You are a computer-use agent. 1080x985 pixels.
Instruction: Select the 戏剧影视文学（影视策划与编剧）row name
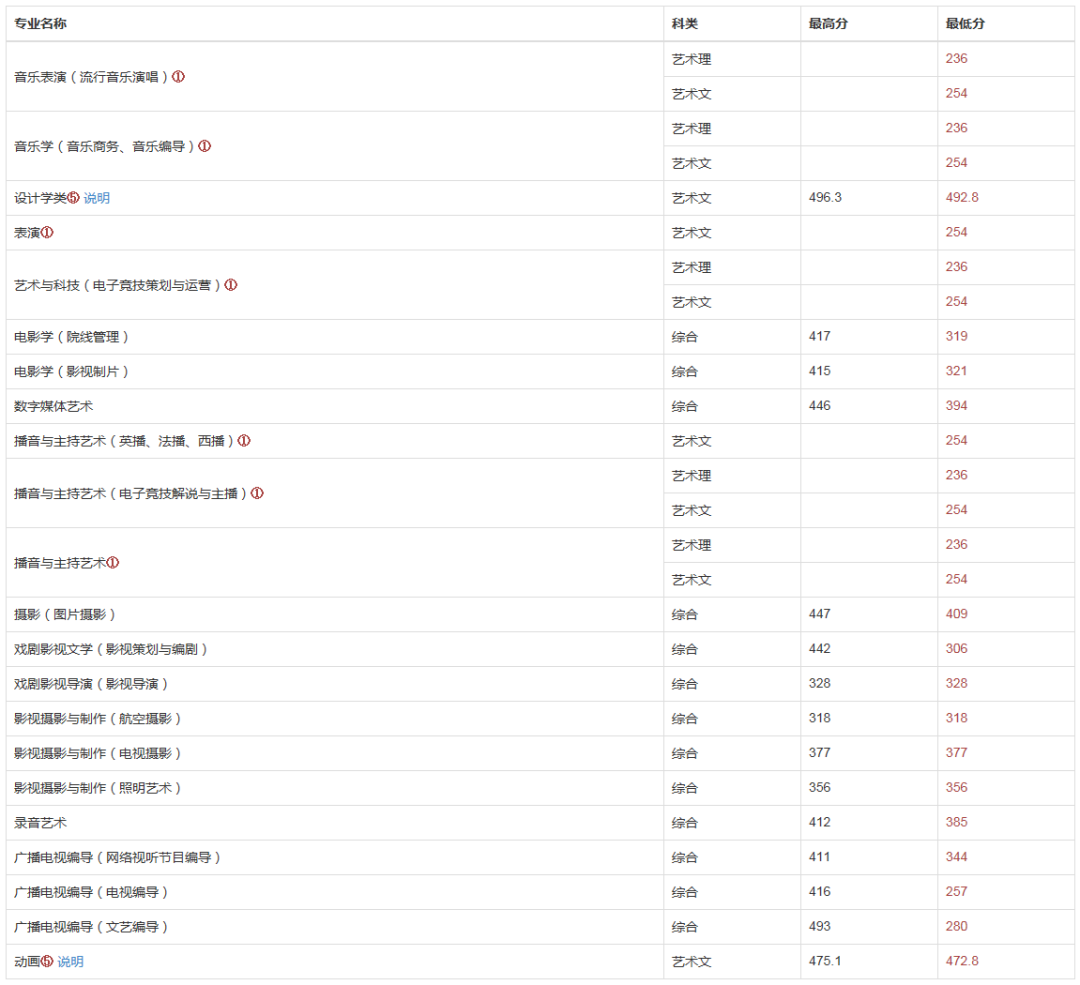tap(111, 650)
